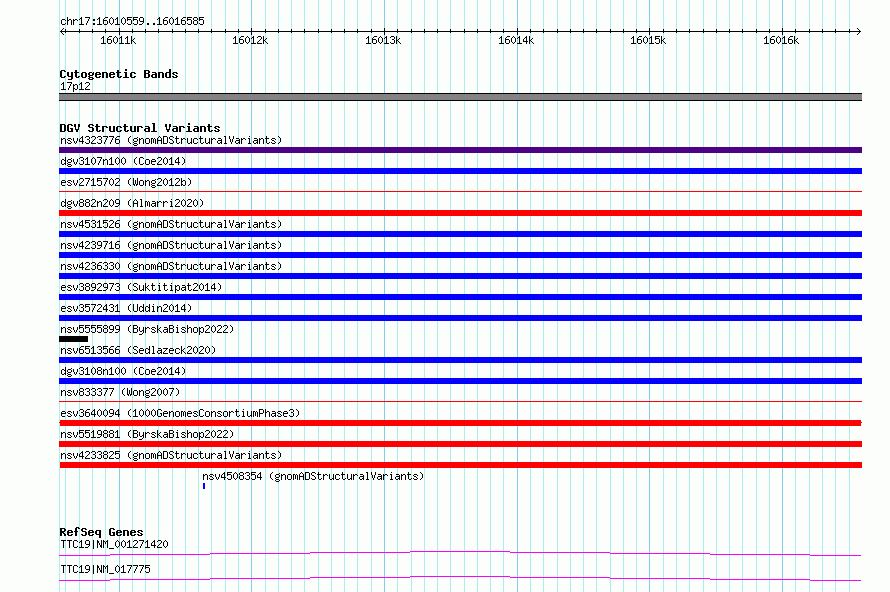This screenshot has height=592, width=890.
Task: Open nsv6513566 (Sedlazeck2020) variant label
Action: (138, 350)
